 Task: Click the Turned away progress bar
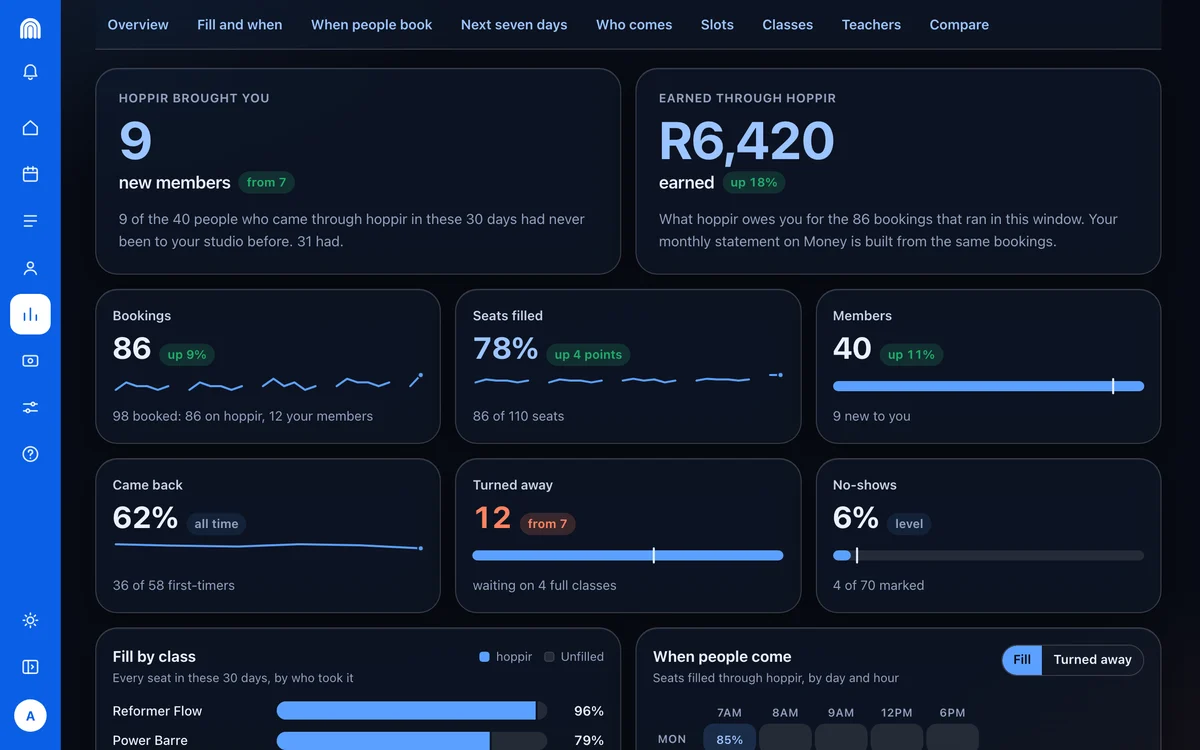point(628,555)
